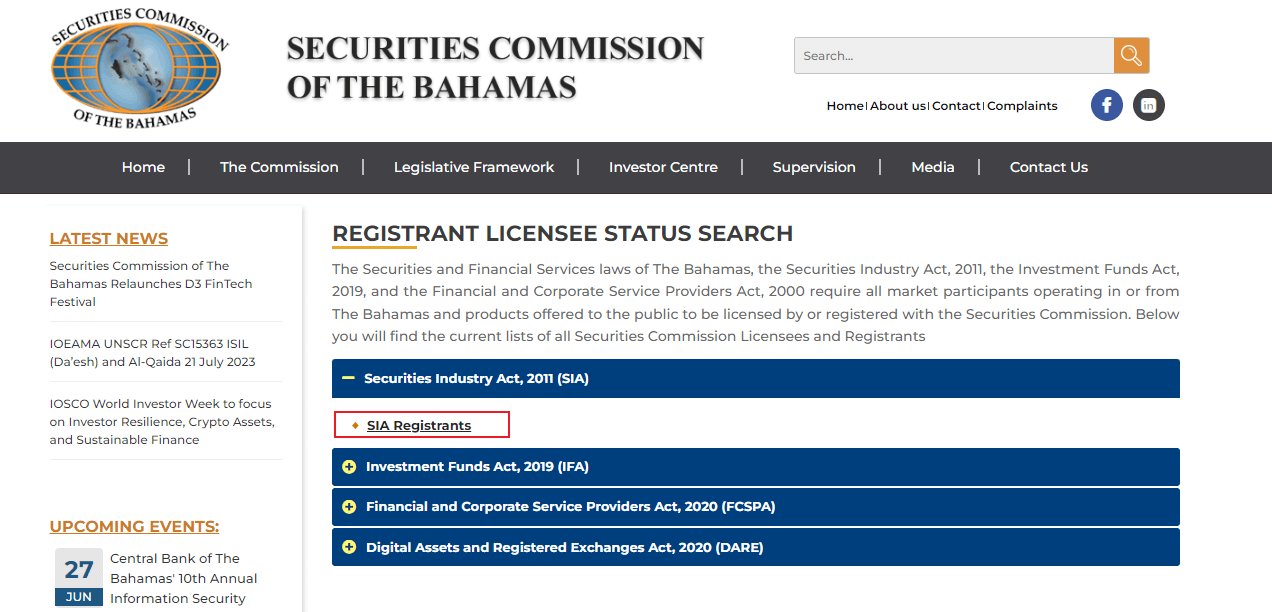The width and height of the screenshot is (1272, 612).
Task: Click the Securities Commission globe logo
Action: coord(137,66)
